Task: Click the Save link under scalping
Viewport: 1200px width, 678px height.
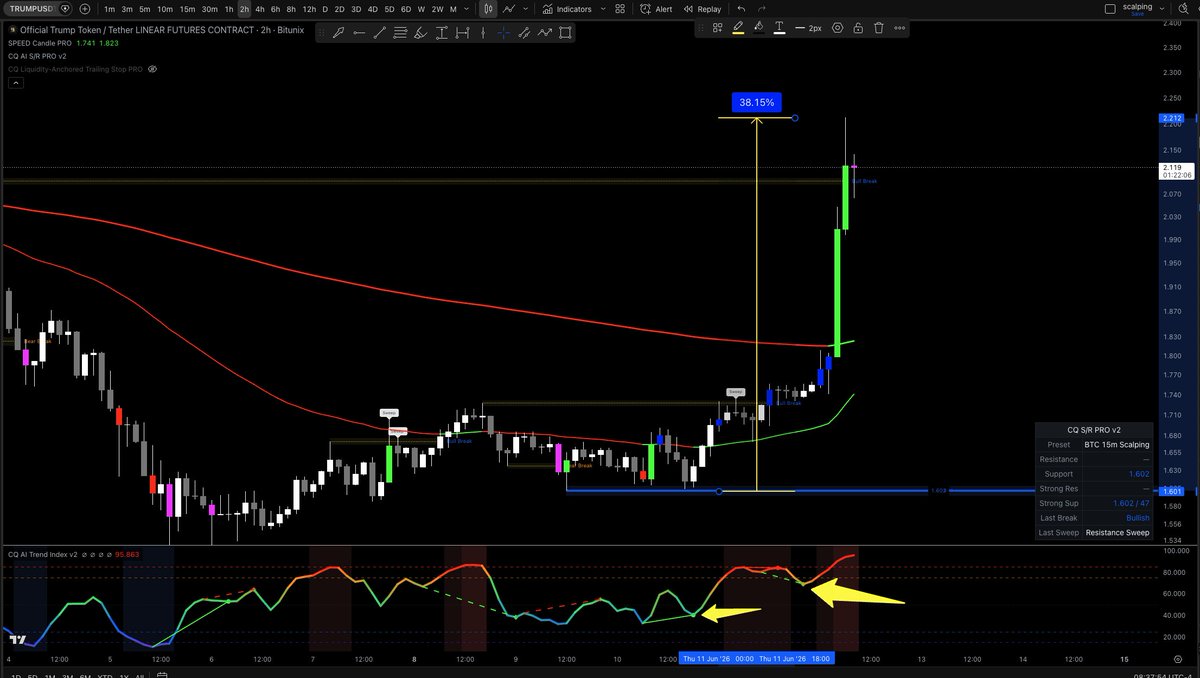Action: [1137, 14]
